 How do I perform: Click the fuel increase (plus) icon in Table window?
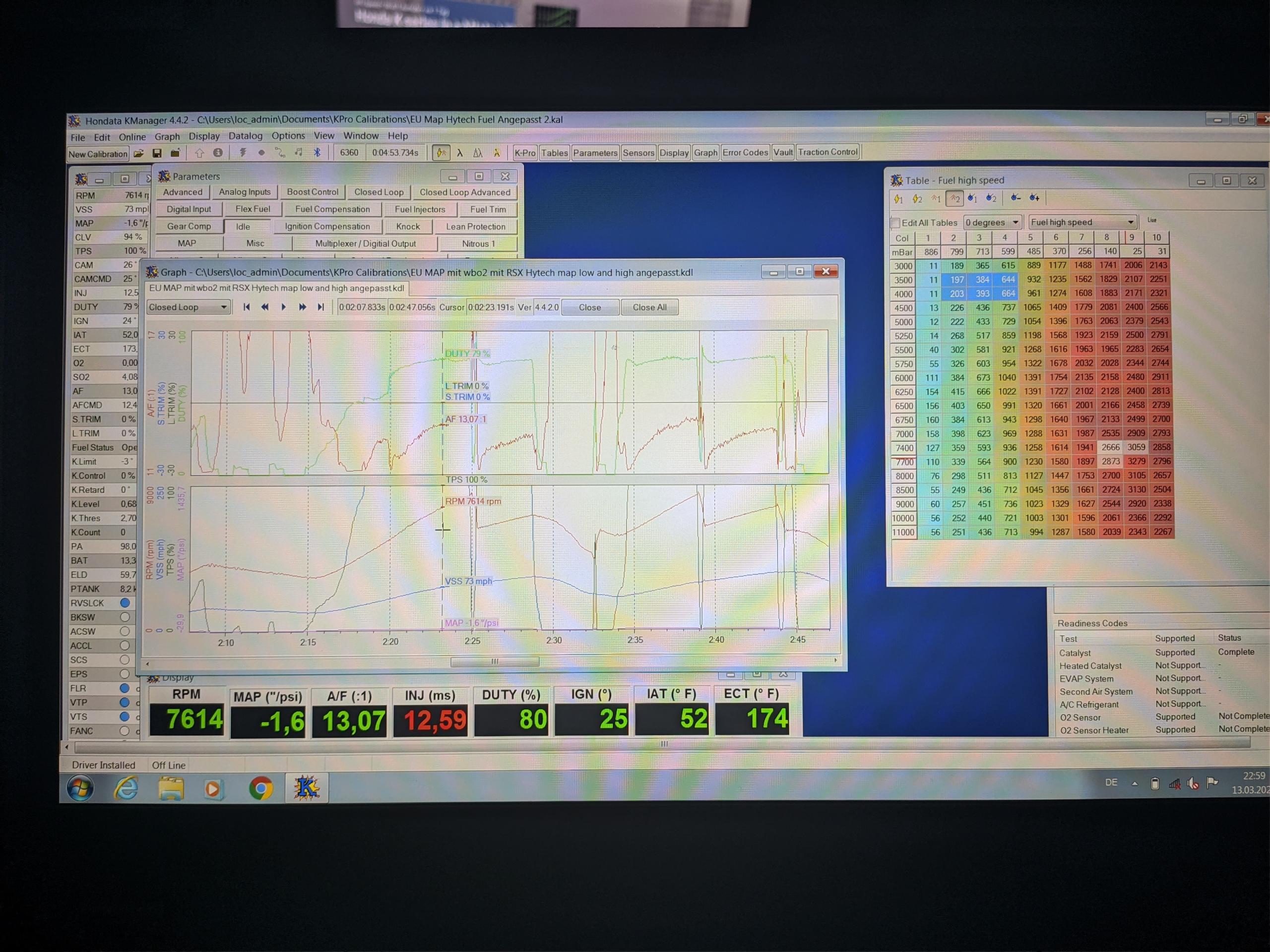pyautogui.click(x=1034, y=197)
